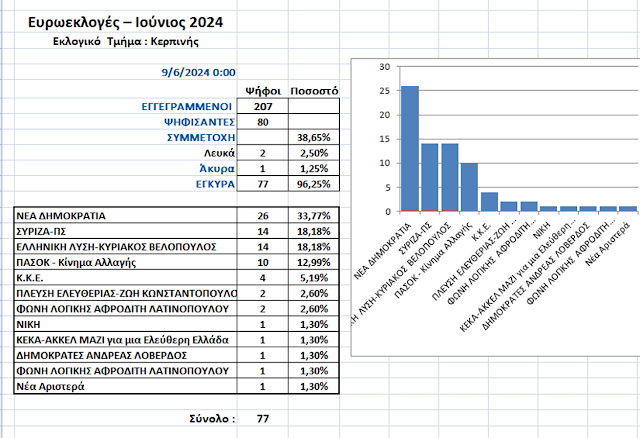Click ΠΛΕΥΣΗ ΕΛΕΥΘΕΡΙΑΣ-ΖΩΗ ΚΩΝΣΤΑΝΤΟΠΟΥΛΟΥ table cell

coord(125,293)
